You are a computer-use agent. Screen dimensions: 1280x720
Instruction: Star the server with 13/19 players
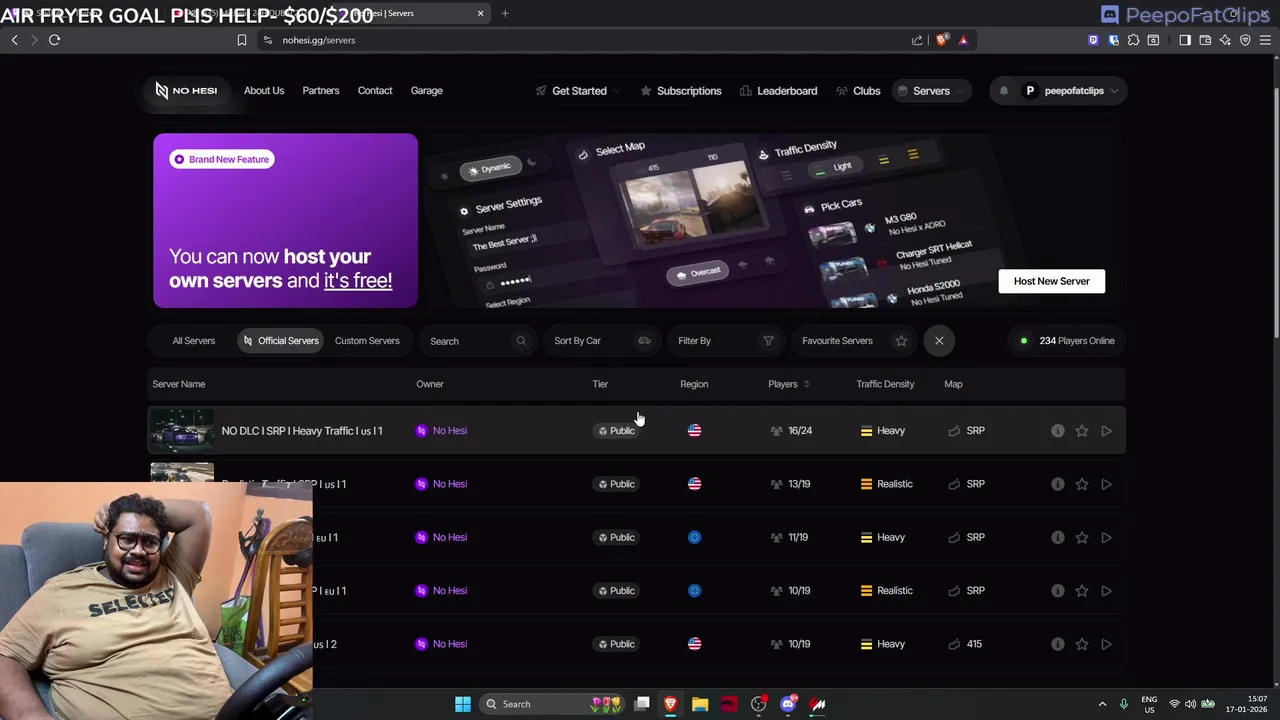tap(1082, 484)
